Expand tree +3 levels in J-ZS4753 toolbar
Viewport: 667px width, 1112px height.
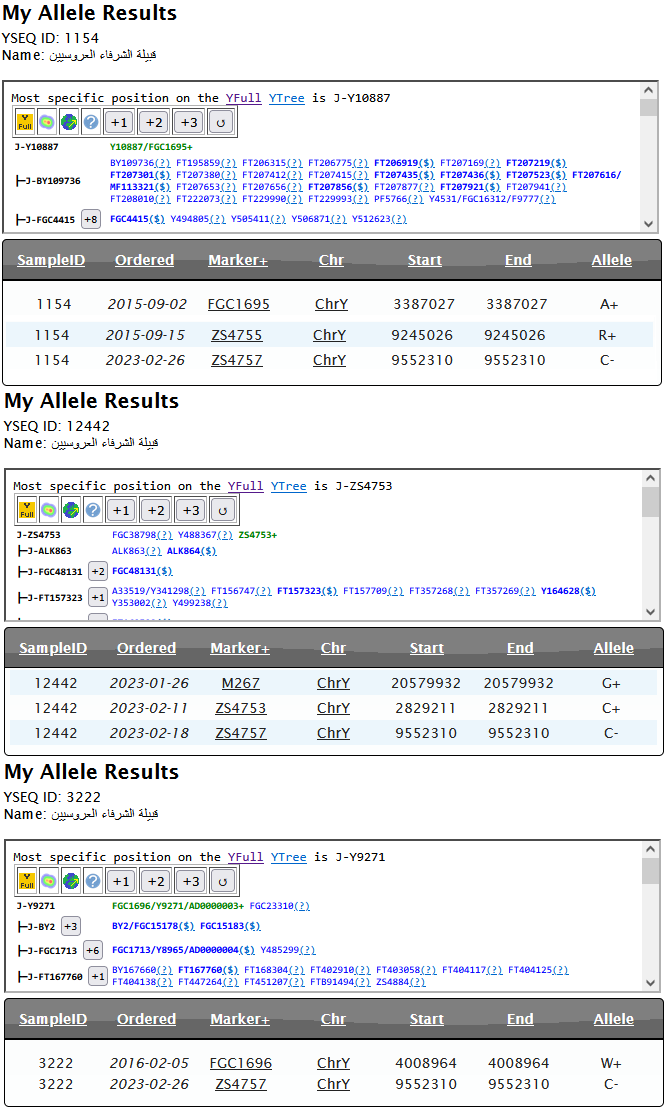click(191, 511)
